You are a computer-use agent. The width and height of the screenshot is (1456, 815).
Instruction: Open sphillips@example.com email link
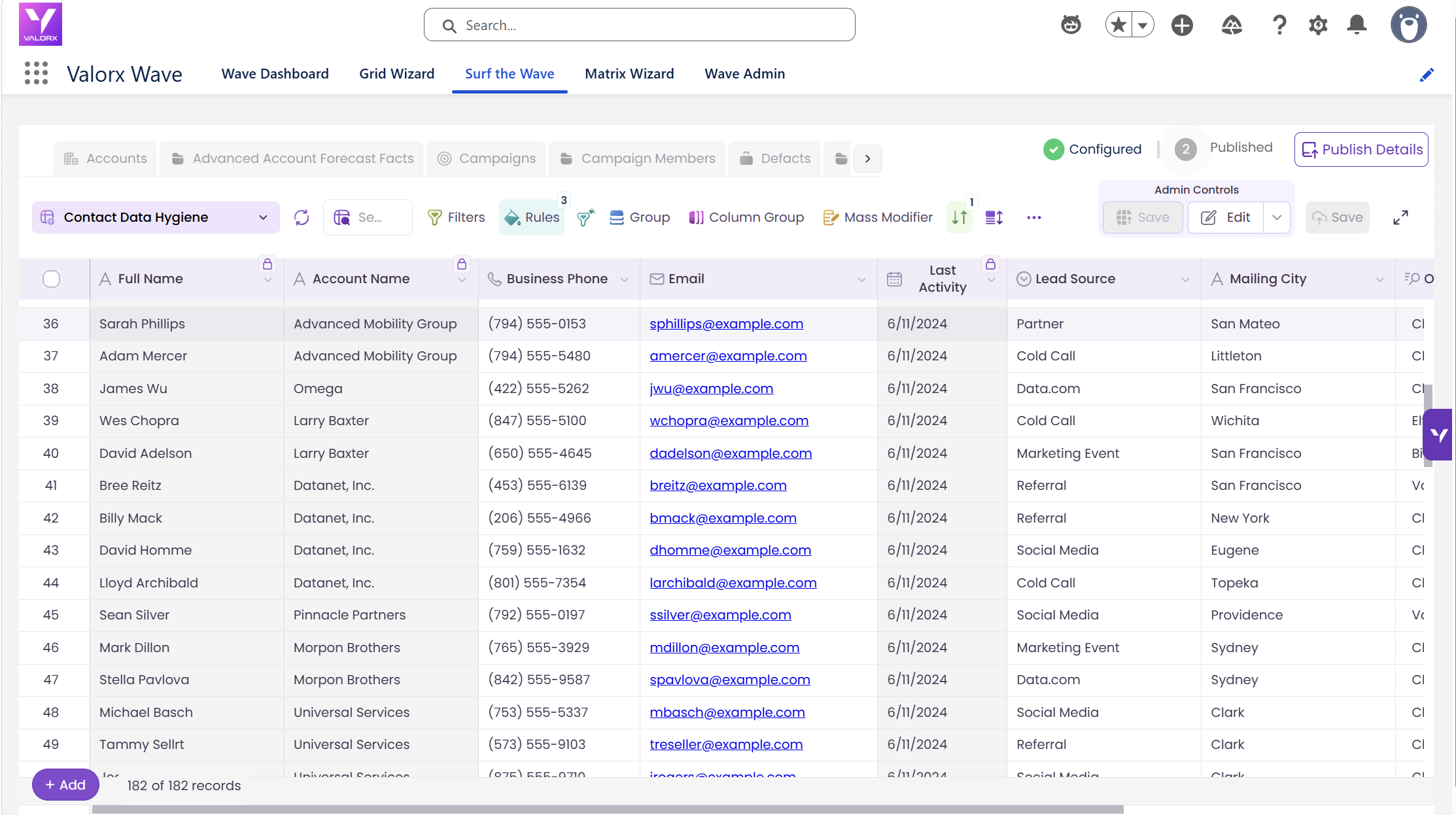click(726, 324)
